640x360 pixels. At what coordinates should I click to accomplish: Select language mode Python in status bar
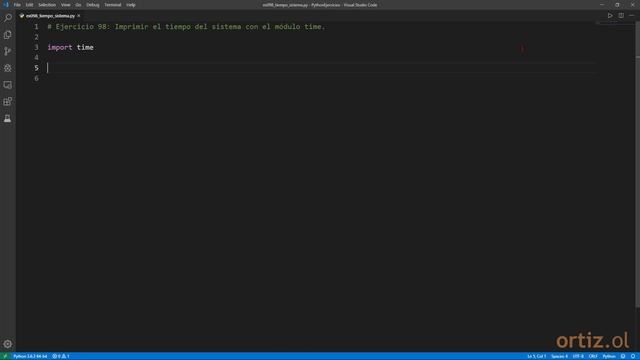point(609,356)
